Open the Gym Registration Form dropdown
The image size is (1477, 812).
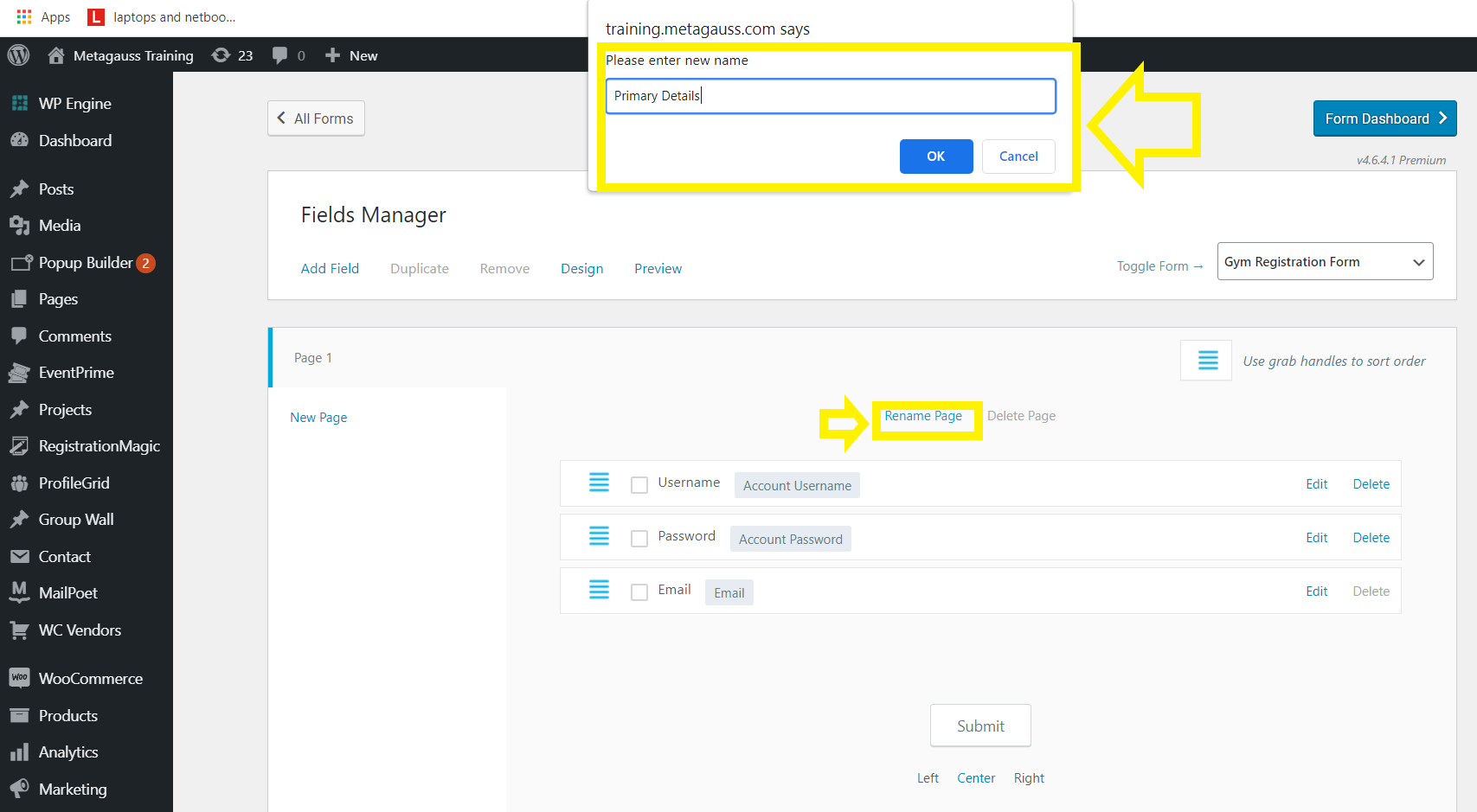coord(1324,262)
